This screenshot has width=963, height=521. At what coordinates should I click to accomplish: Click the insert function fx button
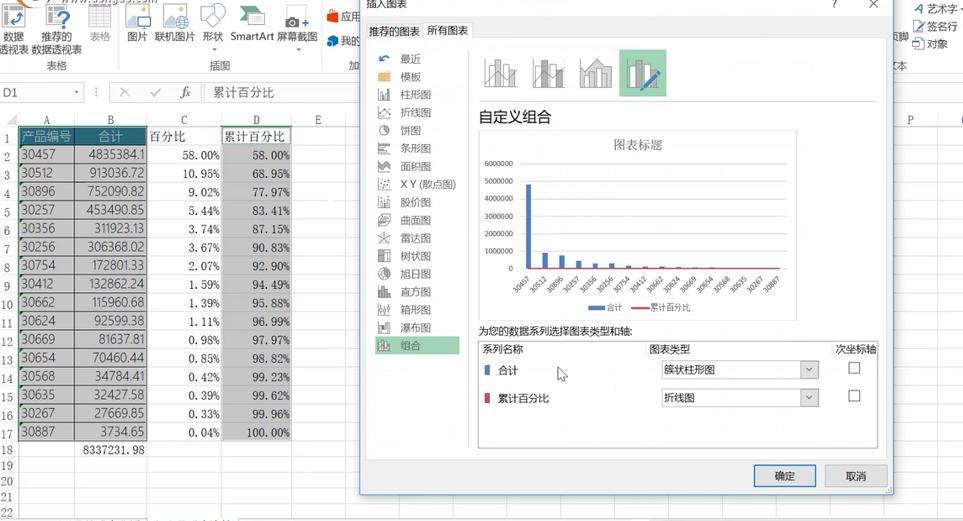(185, 93)
